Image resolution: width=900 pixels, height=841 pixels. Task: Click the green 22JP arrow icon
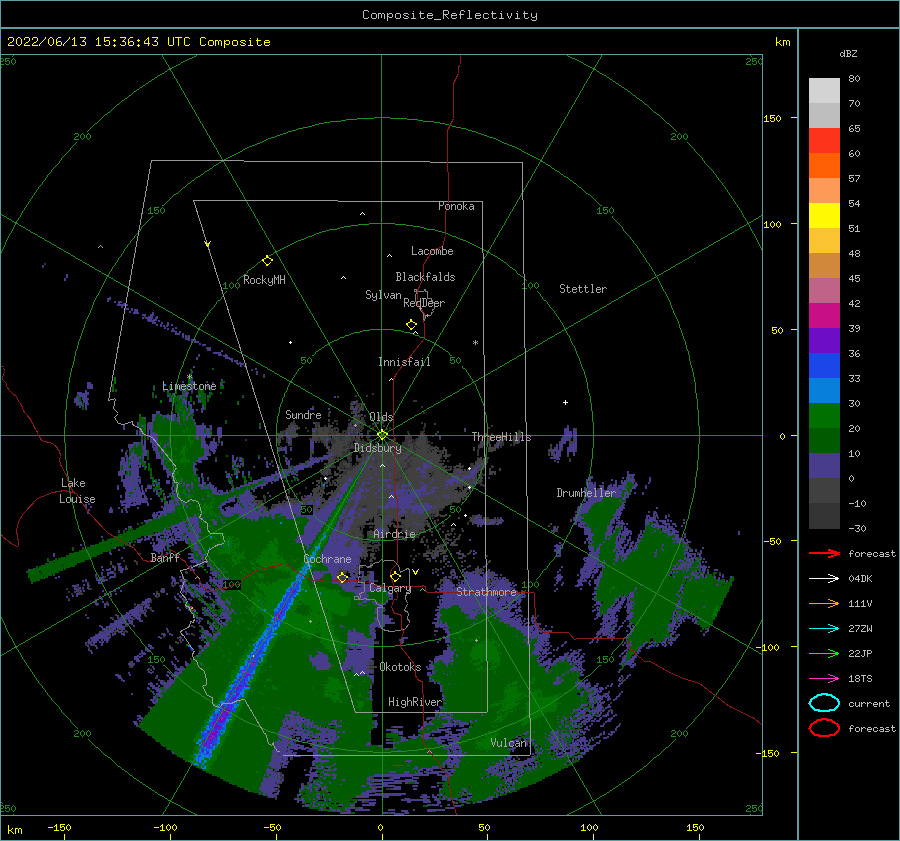(x=824, y=653)
